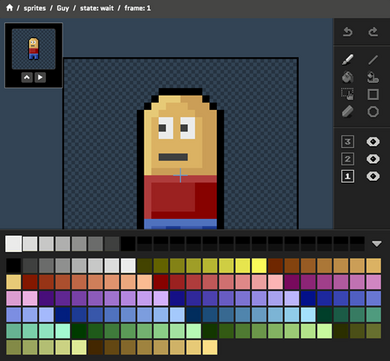This screenshot has height=361, width=390.
Task: Go to the sprites breadcrumb
Action: tap(35, 8)
